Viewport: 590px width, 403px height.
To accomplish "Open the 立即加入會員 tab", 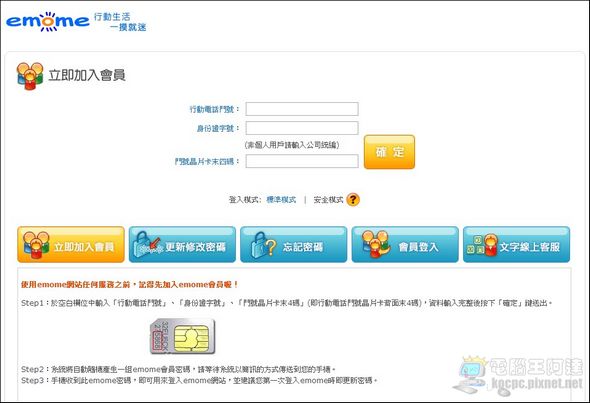I will 71,245.
